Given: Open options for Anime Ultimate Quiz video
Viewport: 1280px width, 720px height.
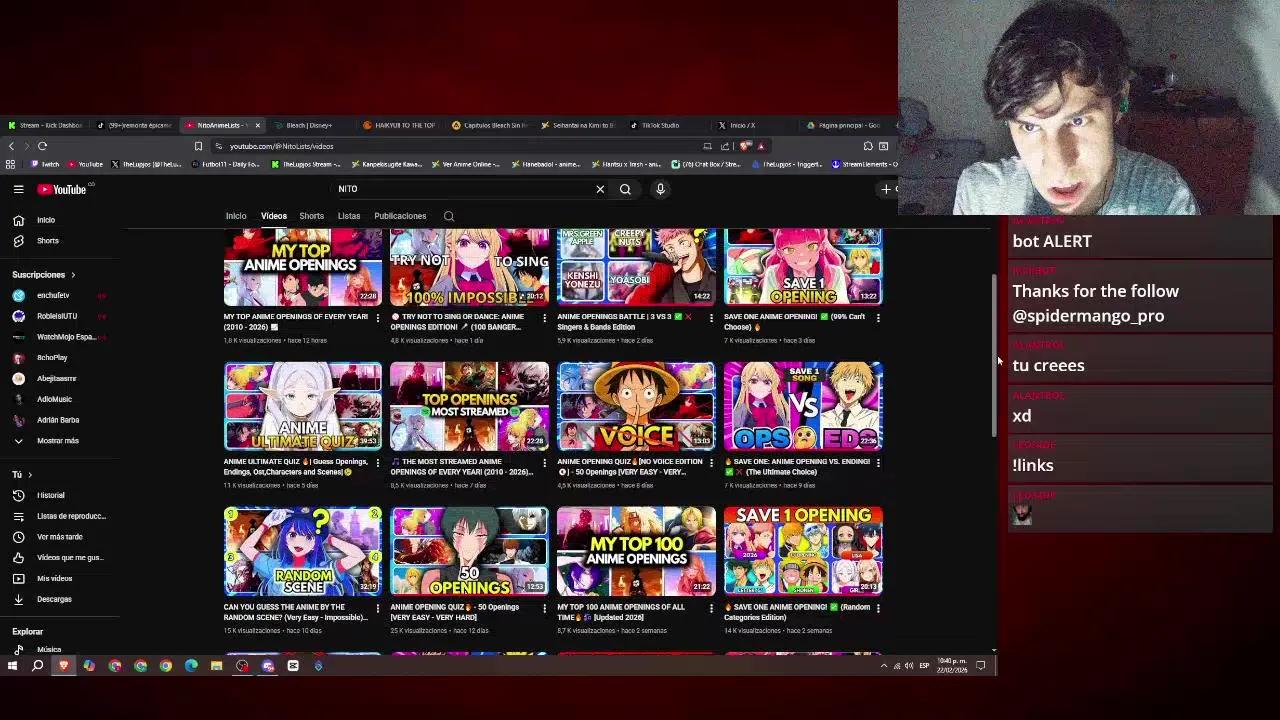Looking at the screenshot, I should [x=377, y=463].
